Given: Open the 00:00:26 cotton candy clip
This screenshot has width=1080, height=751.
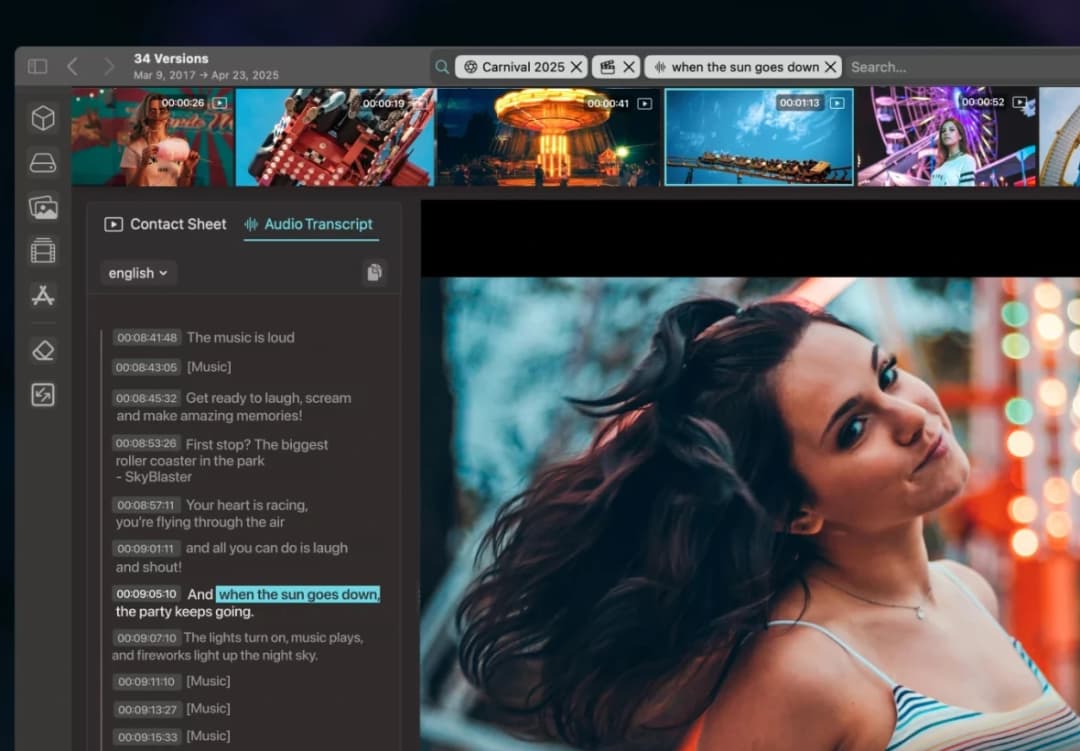Looking at the screenshot, I should pyautogui.click(x=152, y=137).
